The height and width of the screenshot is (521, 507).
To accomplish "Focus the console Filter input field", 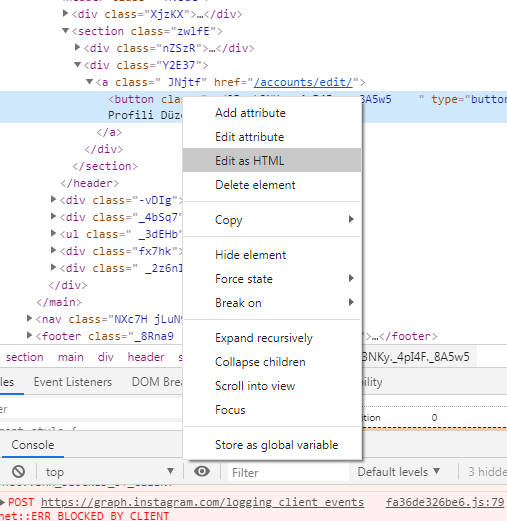I will [288, 472].
